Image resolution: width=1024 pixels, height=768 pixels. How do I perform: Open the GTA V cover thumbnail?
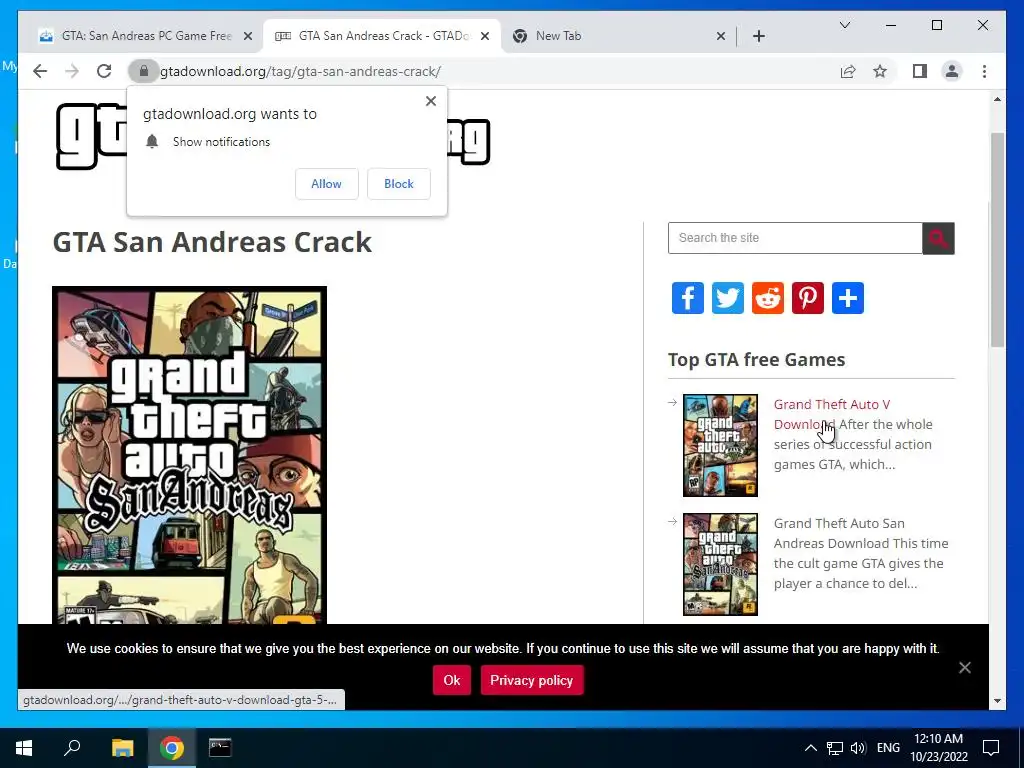click(720, 445)
